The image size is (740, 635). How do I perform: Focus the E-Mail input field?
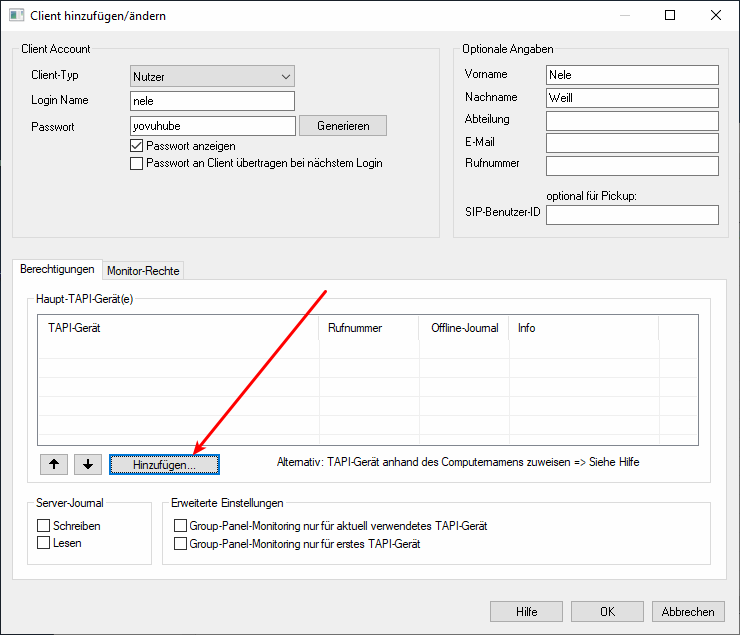point(632,143)
